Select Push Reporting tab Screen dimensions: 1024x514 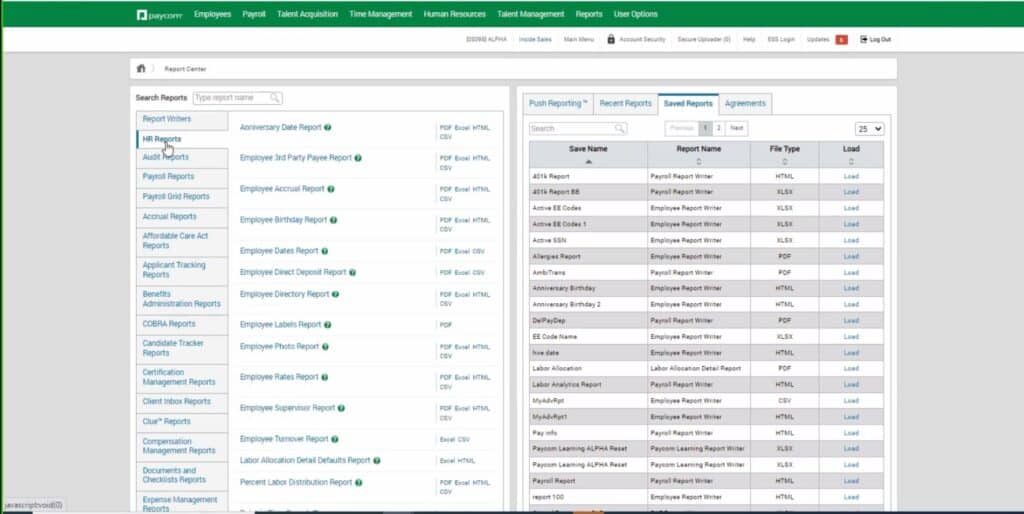pyautogui.click(x=558, y=103)
